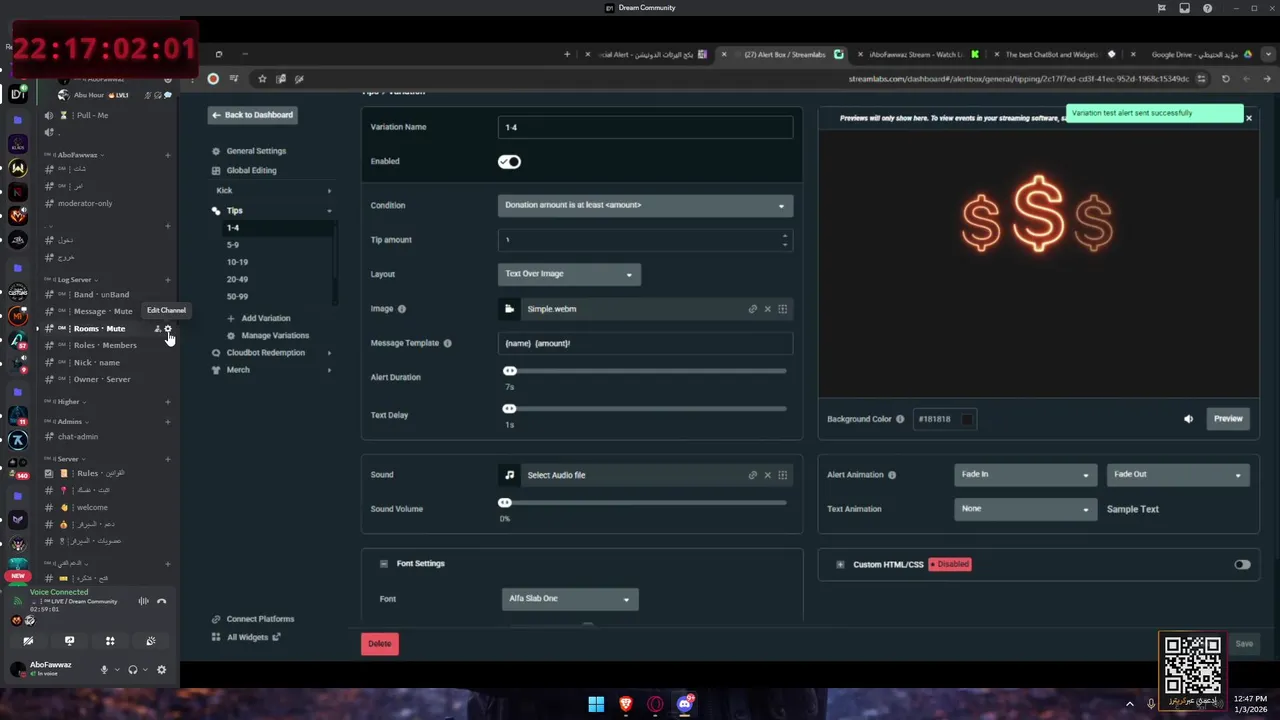
Task: Click the Preview button
Action: pos(1228,419)
